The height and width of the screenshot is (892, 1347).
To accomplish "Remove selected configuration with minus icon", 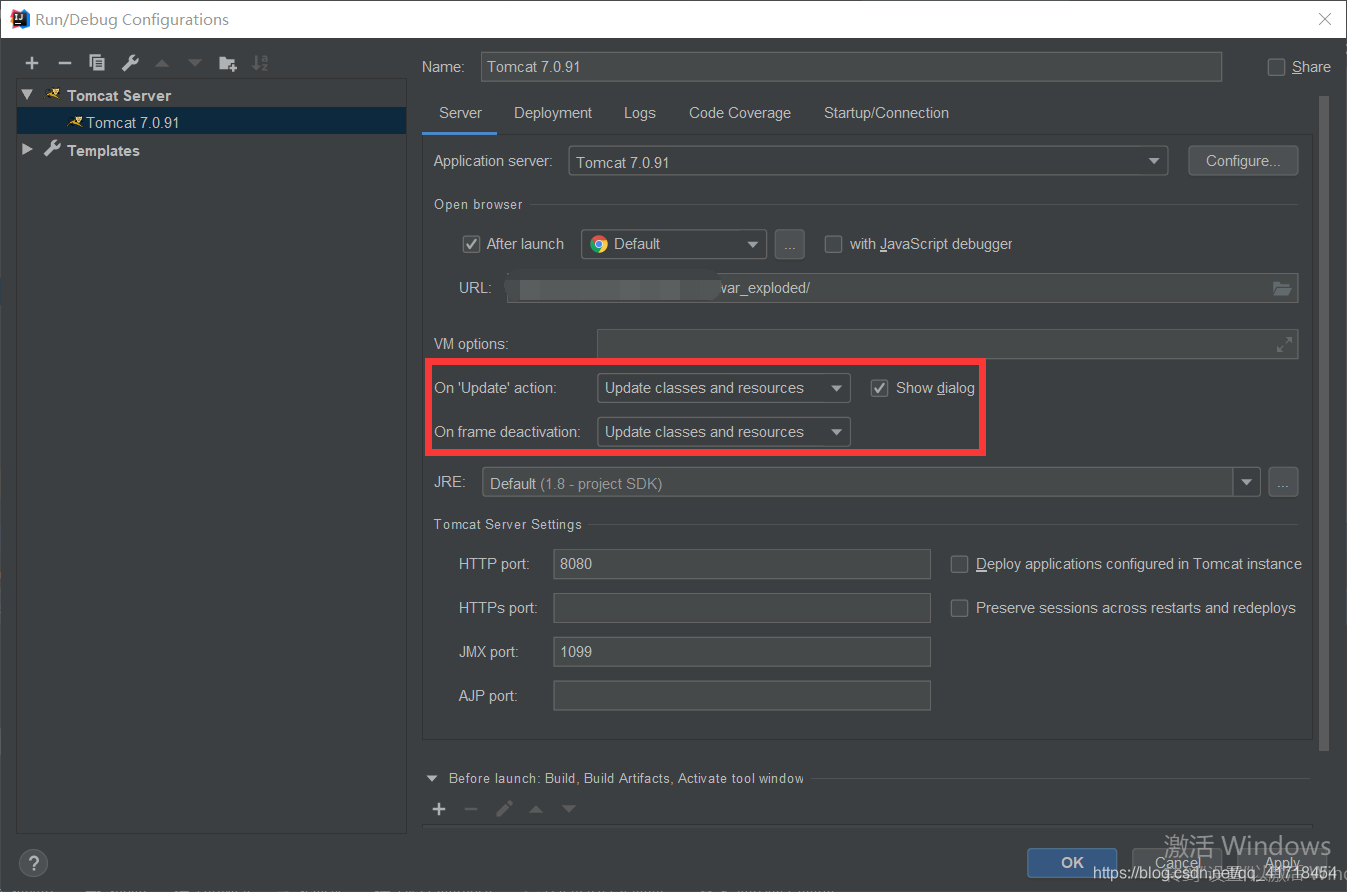I will coord(65,63).
